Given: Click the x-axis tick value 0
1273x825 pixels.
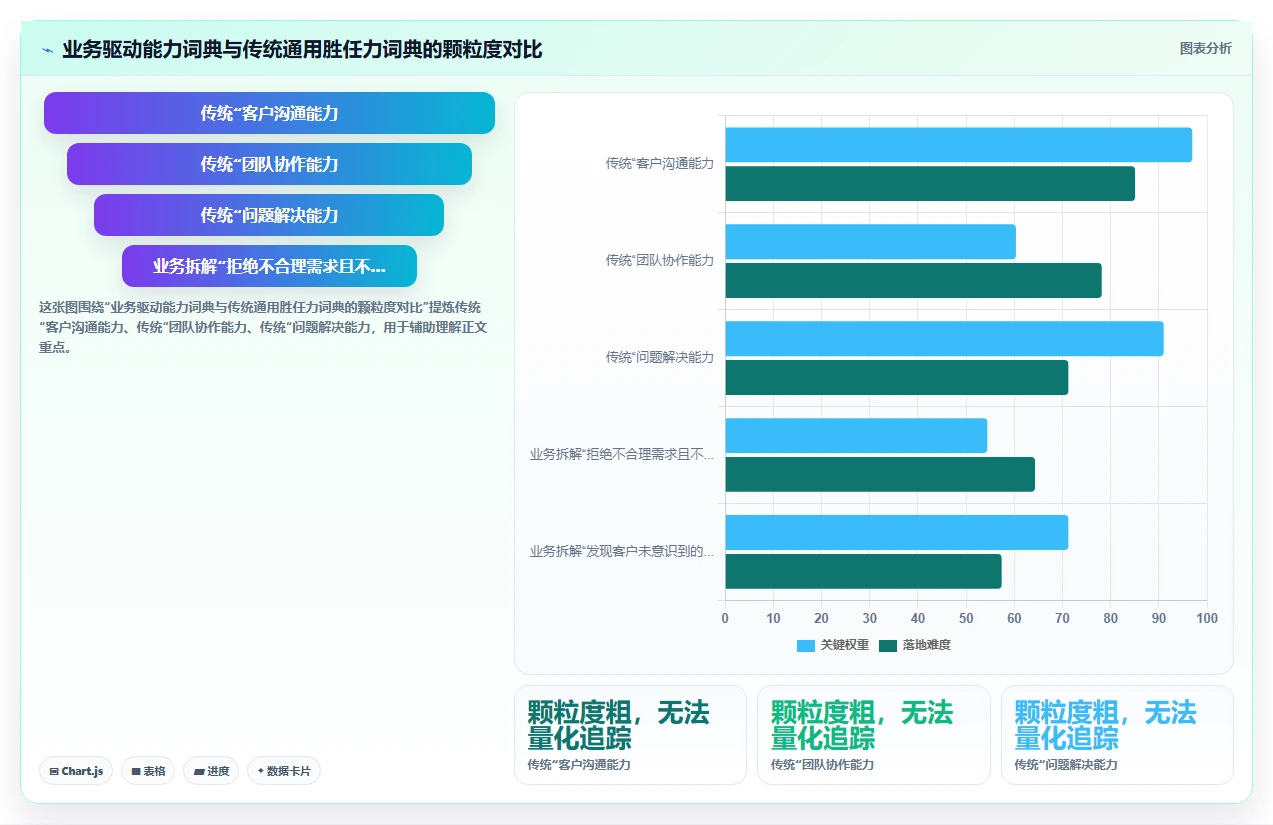Looking at the screenshot, I should 725,618.
